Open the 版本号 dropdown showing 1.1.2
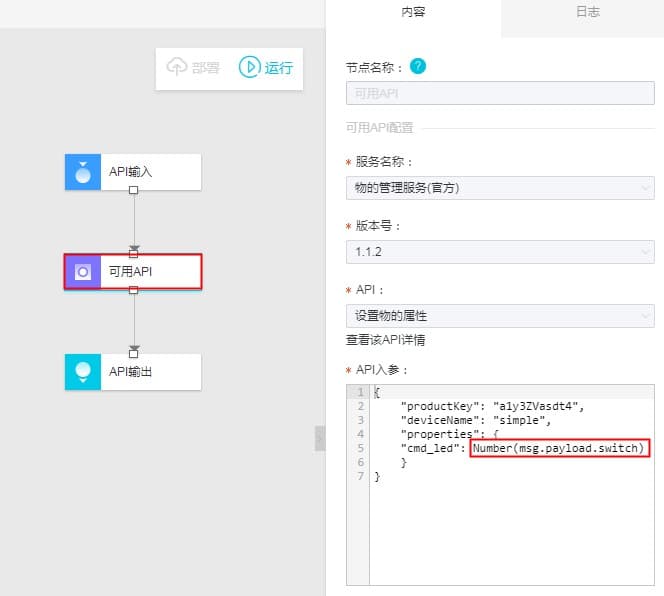The width and height of the screenshot is (664, 596). click(x=500, y=252)
